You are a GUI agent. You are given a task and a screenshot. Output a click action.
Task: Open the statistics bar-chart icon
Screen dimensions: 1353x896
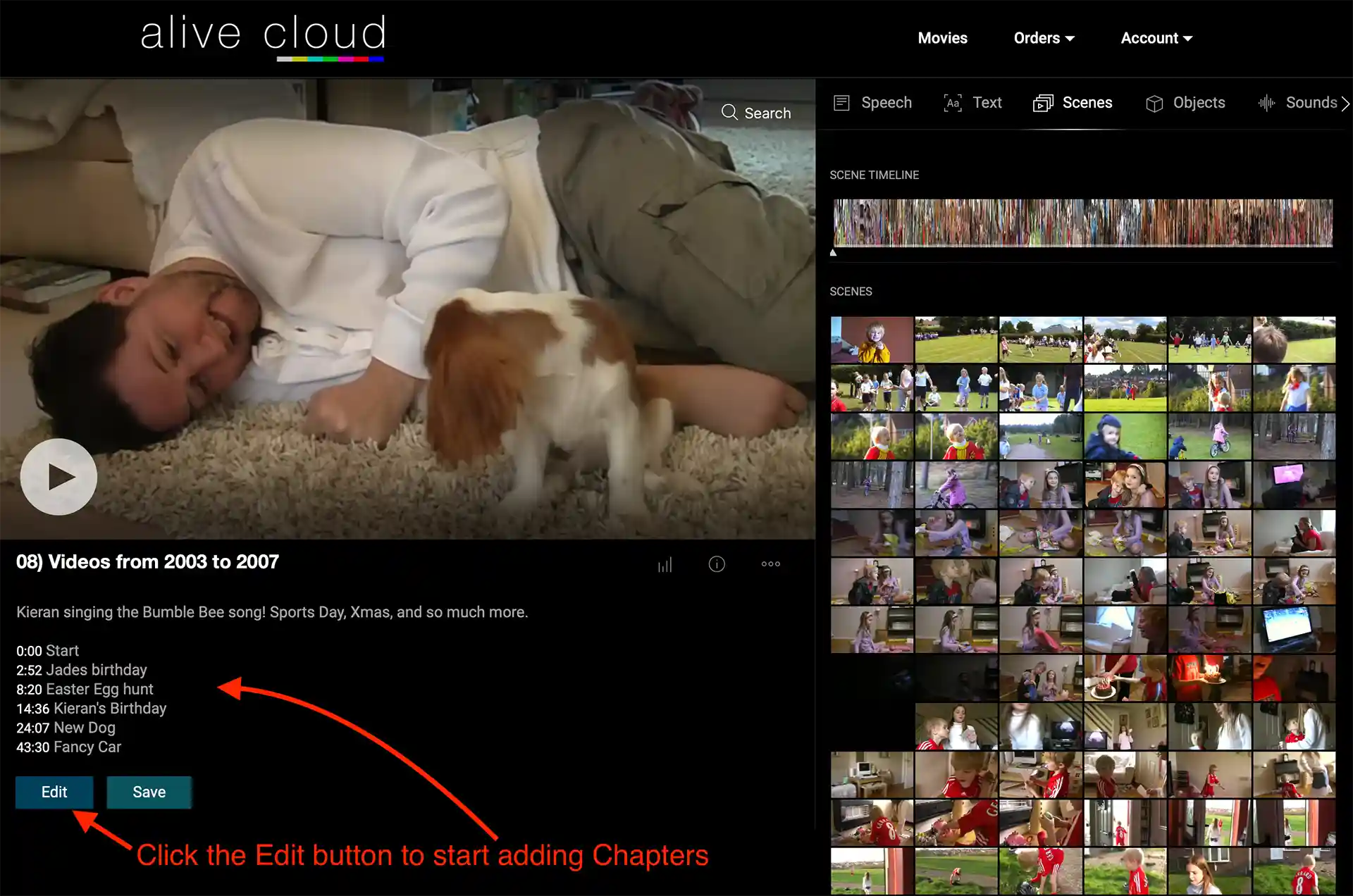(x=665, y=564)
